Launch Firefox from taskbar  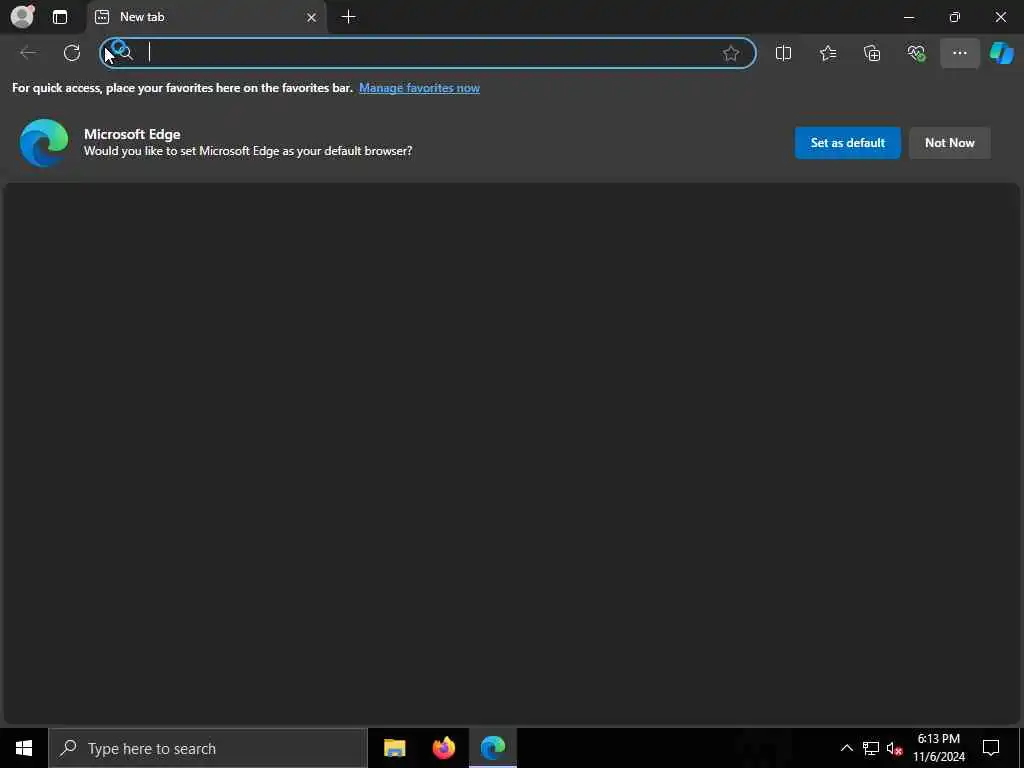[x=443, y=748]
